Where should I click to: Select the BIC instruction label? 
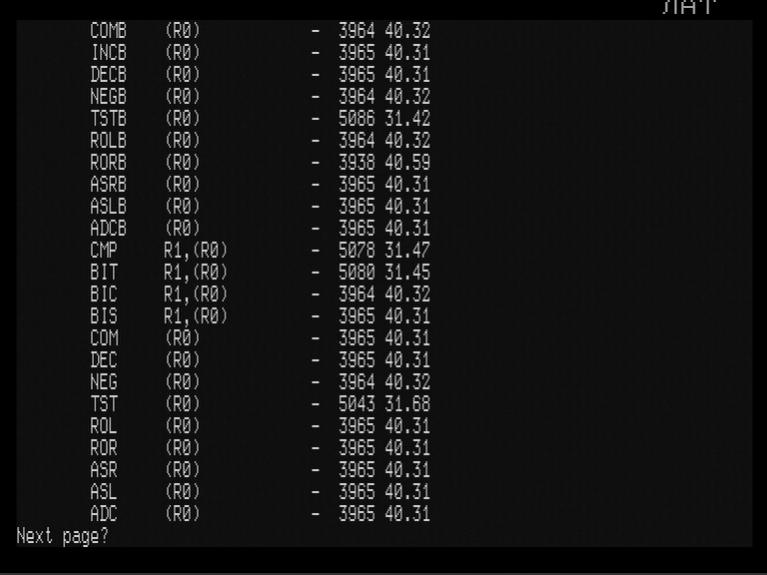pyautogui.click(x=104, y=294)
